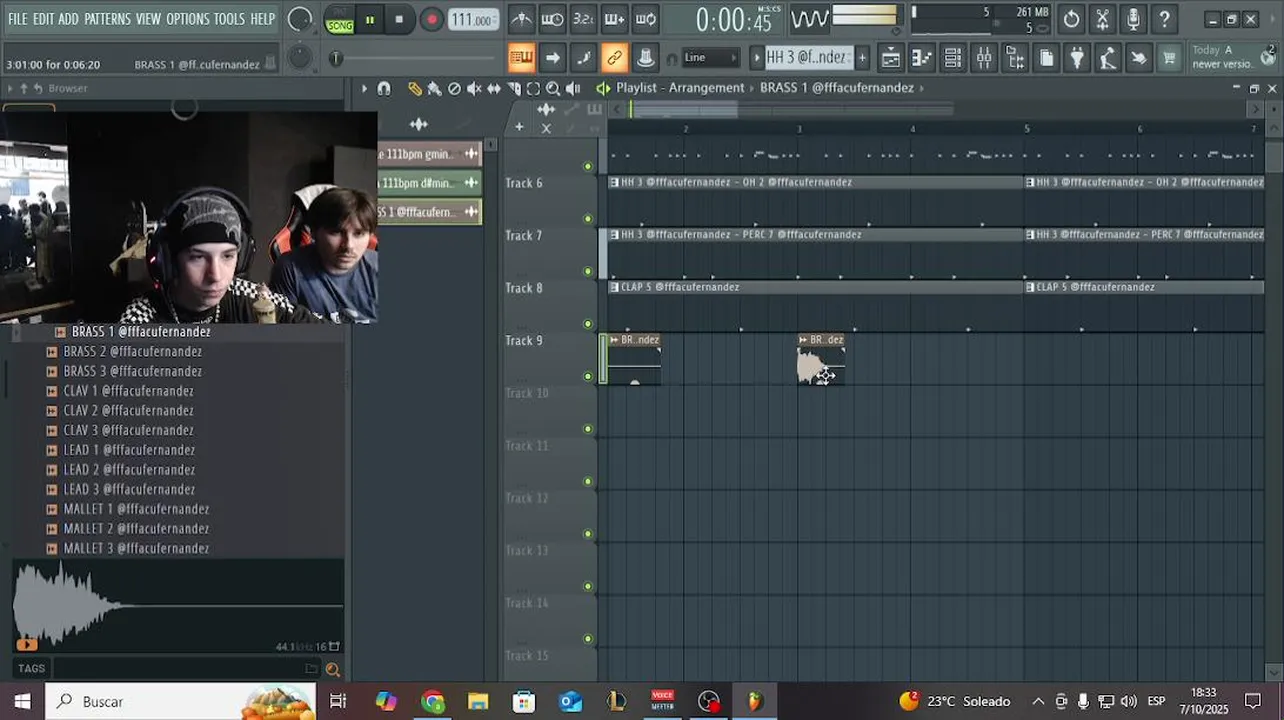1284x720 pixels.
Task: Open the Mixer icon
Action: (984, 58)
